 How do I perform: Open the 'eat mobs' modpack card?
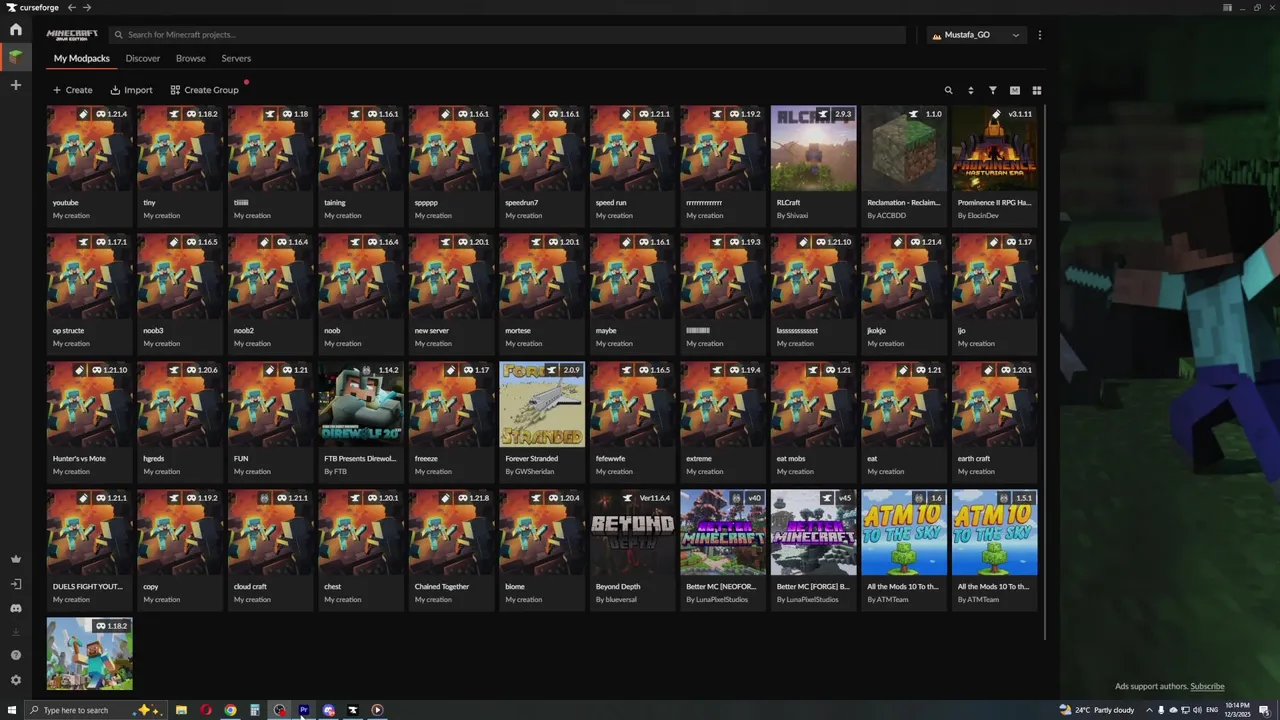[813, 420]
